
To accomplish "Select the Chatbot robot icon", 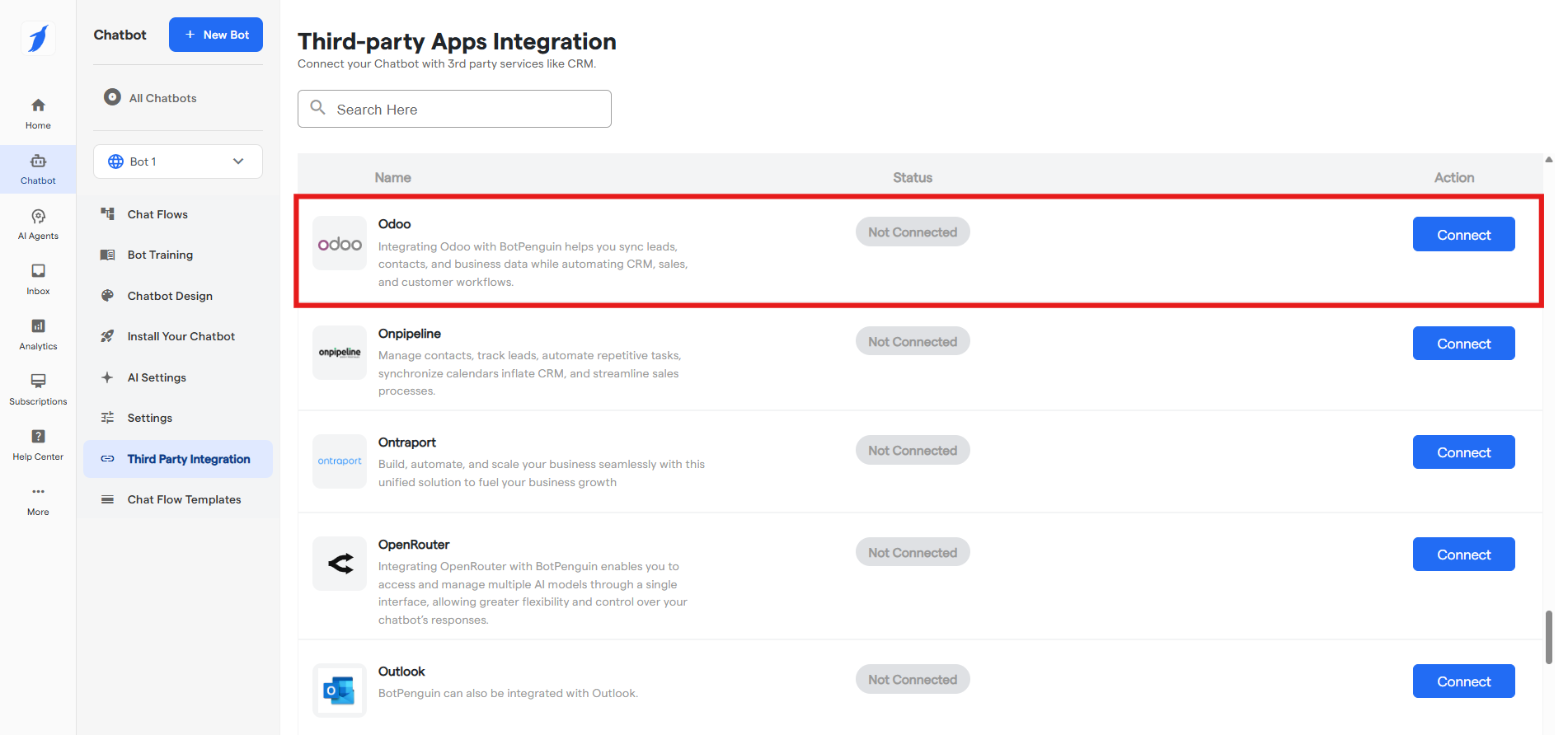I will [x=38, y=161].
